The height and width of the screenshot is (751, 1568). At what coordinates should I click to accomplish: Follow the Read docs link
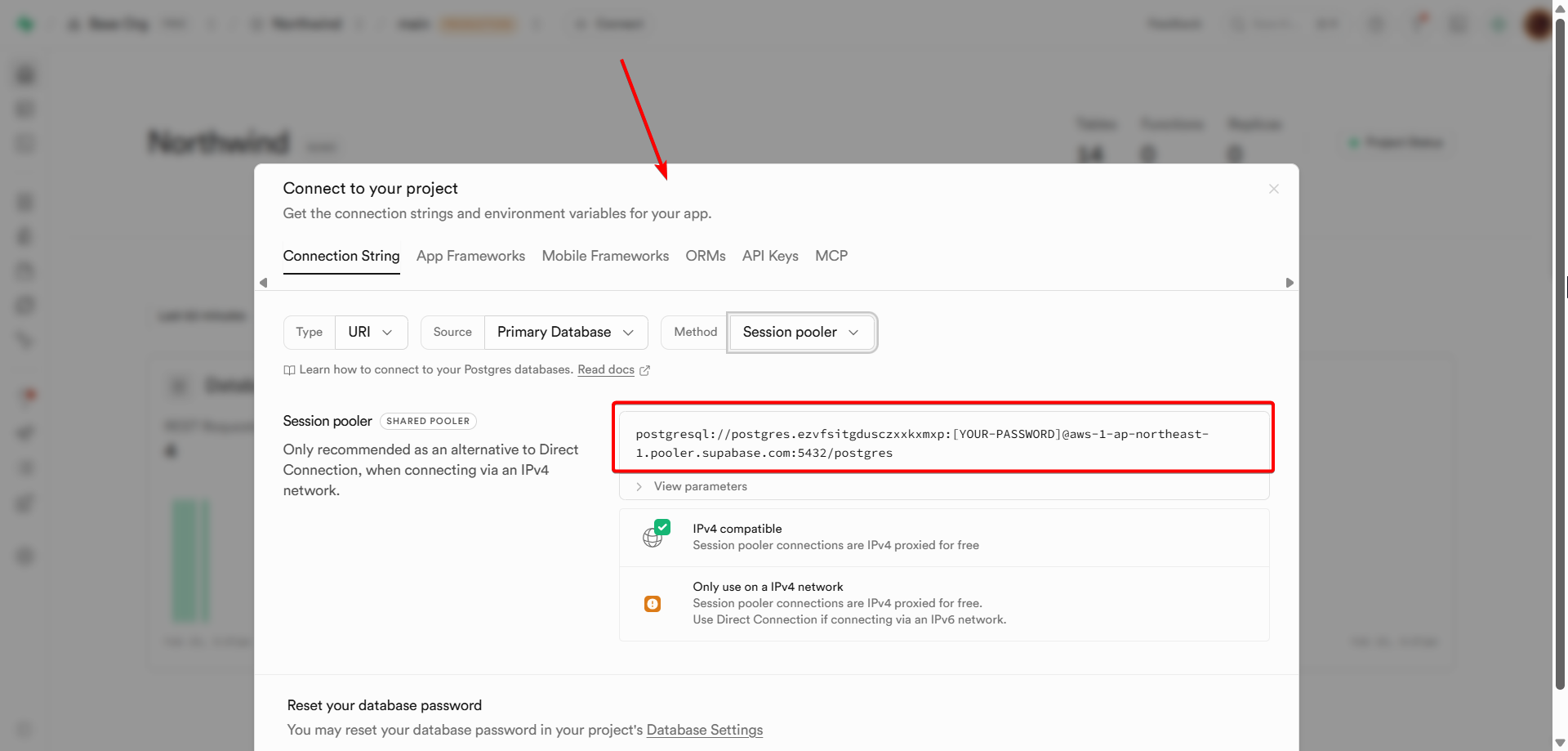click(x=605, y=369)
